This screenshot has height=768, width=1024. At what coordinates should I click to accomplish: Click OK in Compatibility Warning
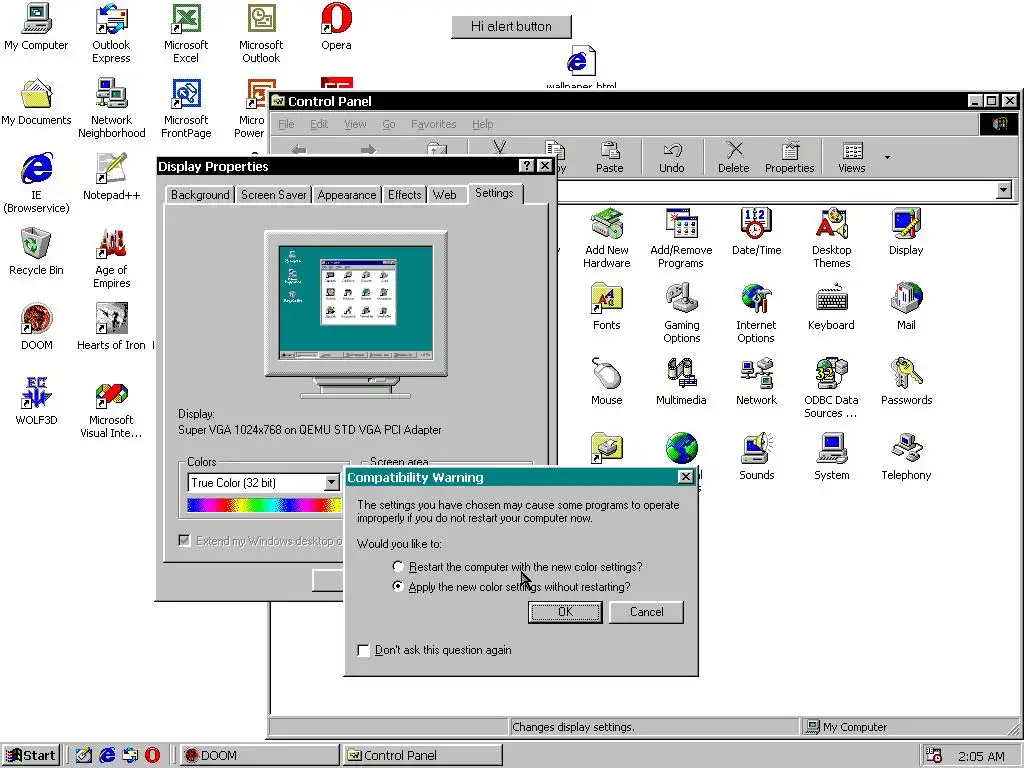pyautogui.click(x=565, y=612)
